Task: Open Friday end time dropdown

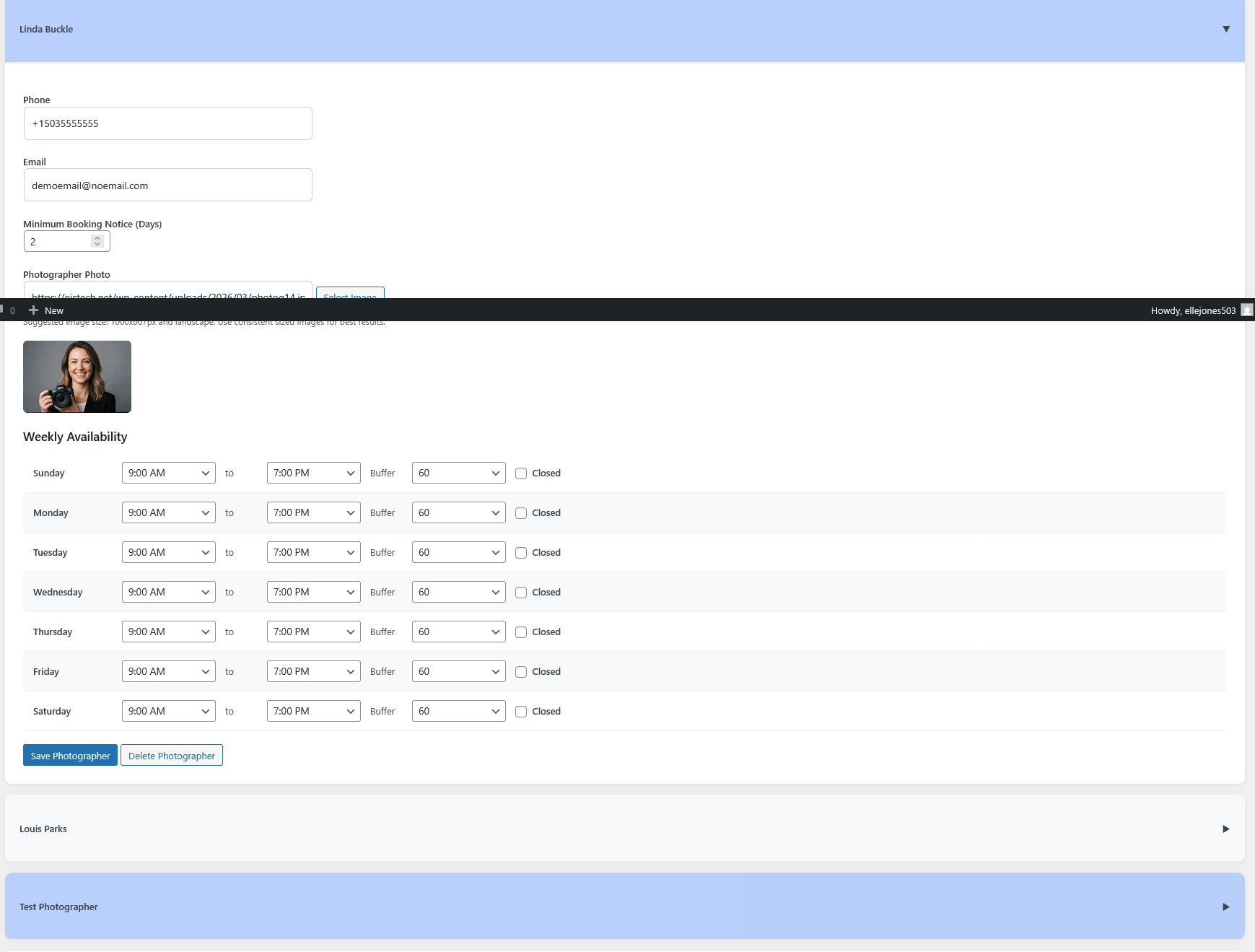Action: (x=313, y=672)
